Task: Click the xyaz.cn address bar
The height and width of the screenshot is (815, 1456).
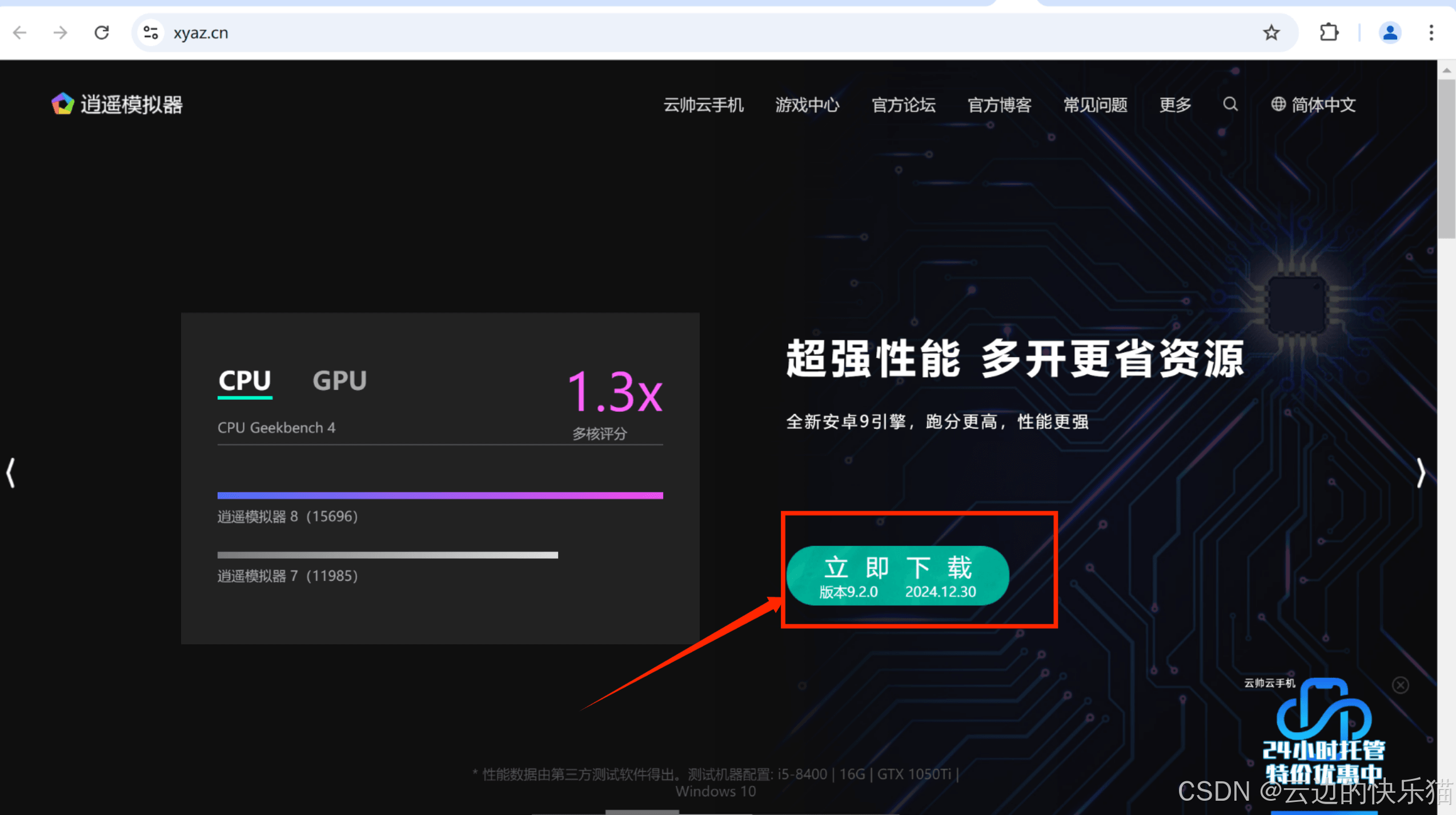Action: [714, 33]
